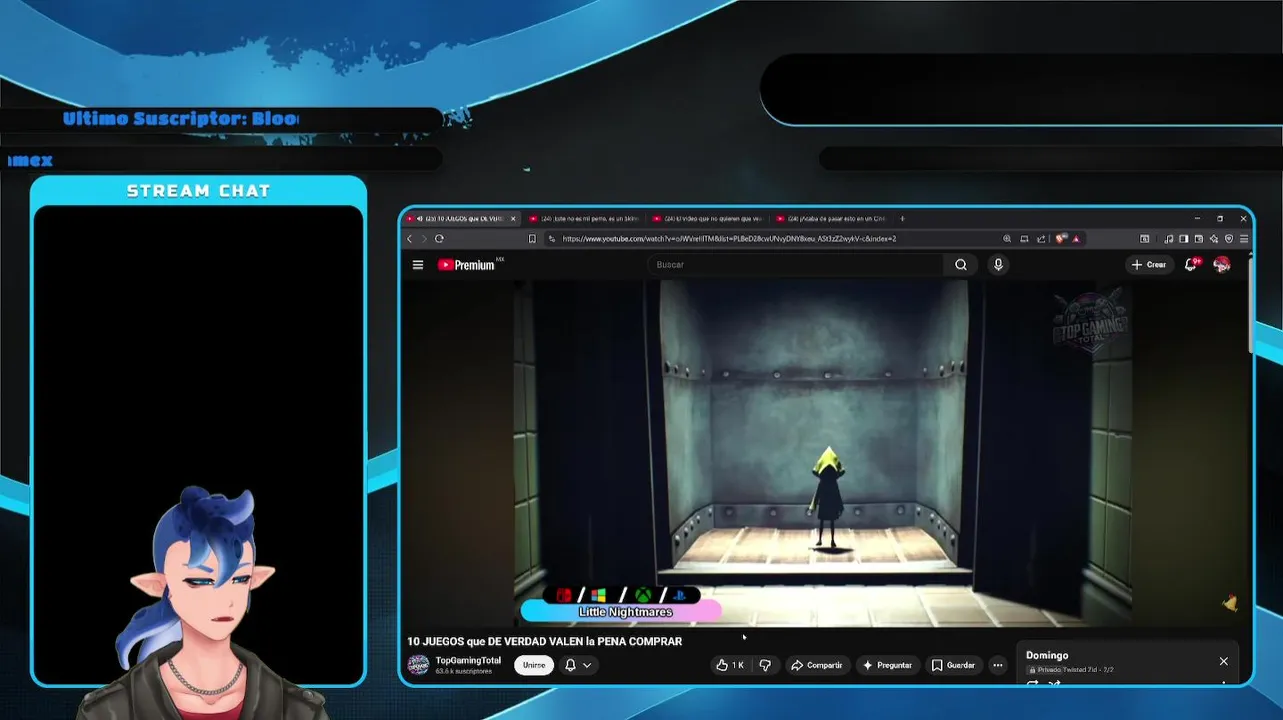Toggle the browser sidebar panel
The height and width of the screenshot is (720, 1283).
[x=1184, y=239]
